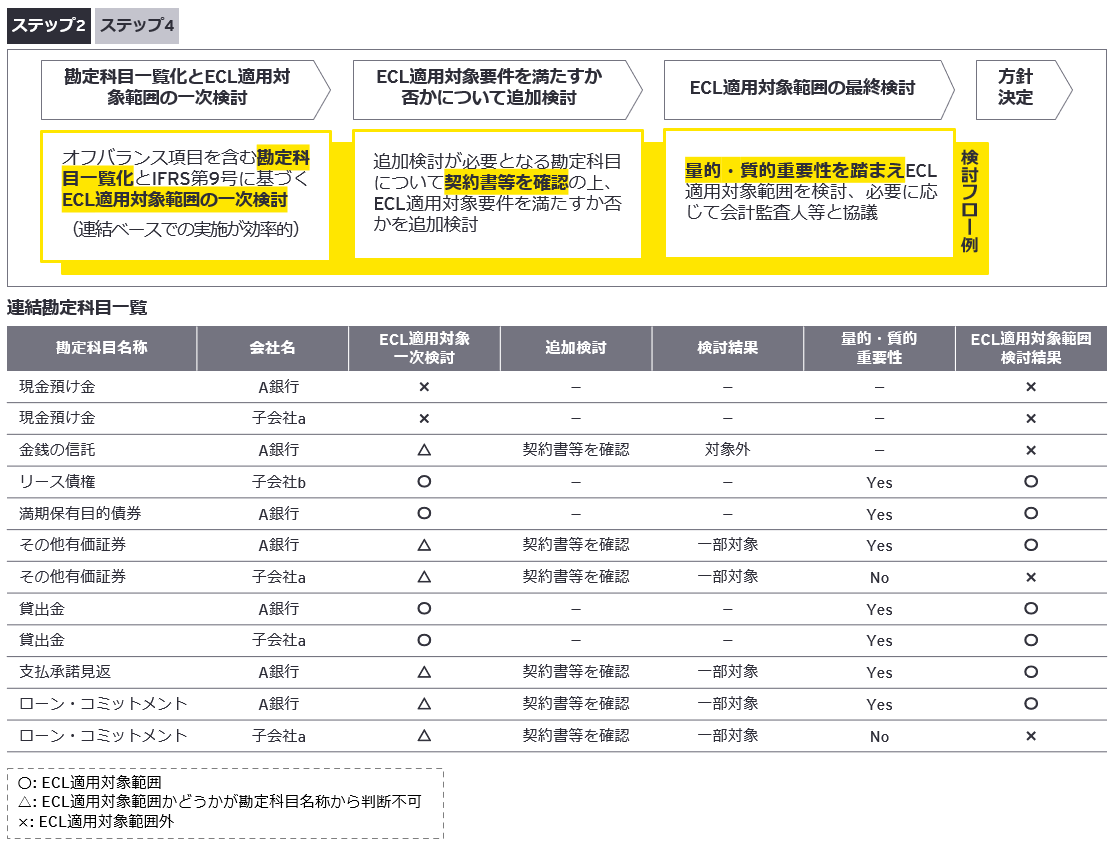The width and height of the screenshot is (1118, 845).
Task: Click the ○ legend entry for ECL適用対象範囲
Action: click(90, 783)
